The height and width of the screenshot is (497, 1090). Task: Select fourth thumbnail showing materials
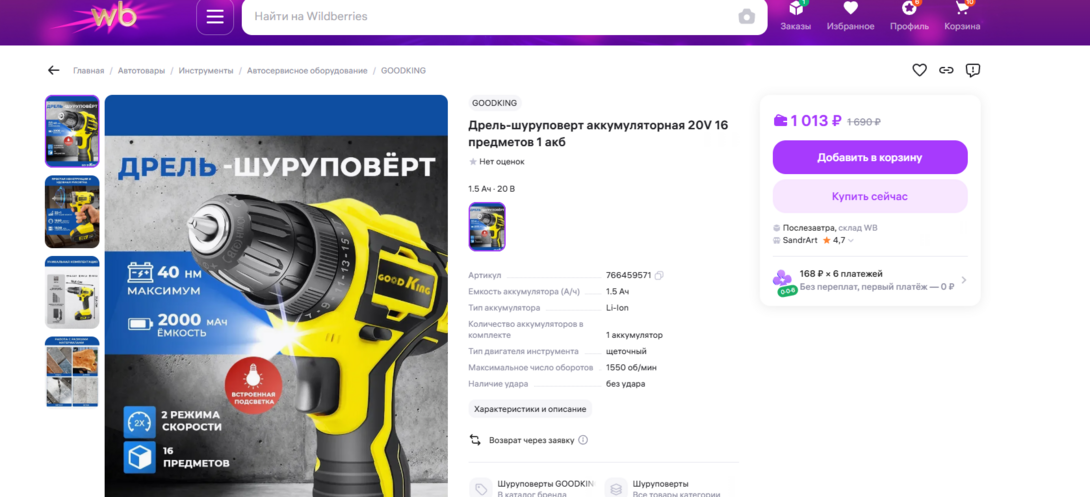point(72,372)
